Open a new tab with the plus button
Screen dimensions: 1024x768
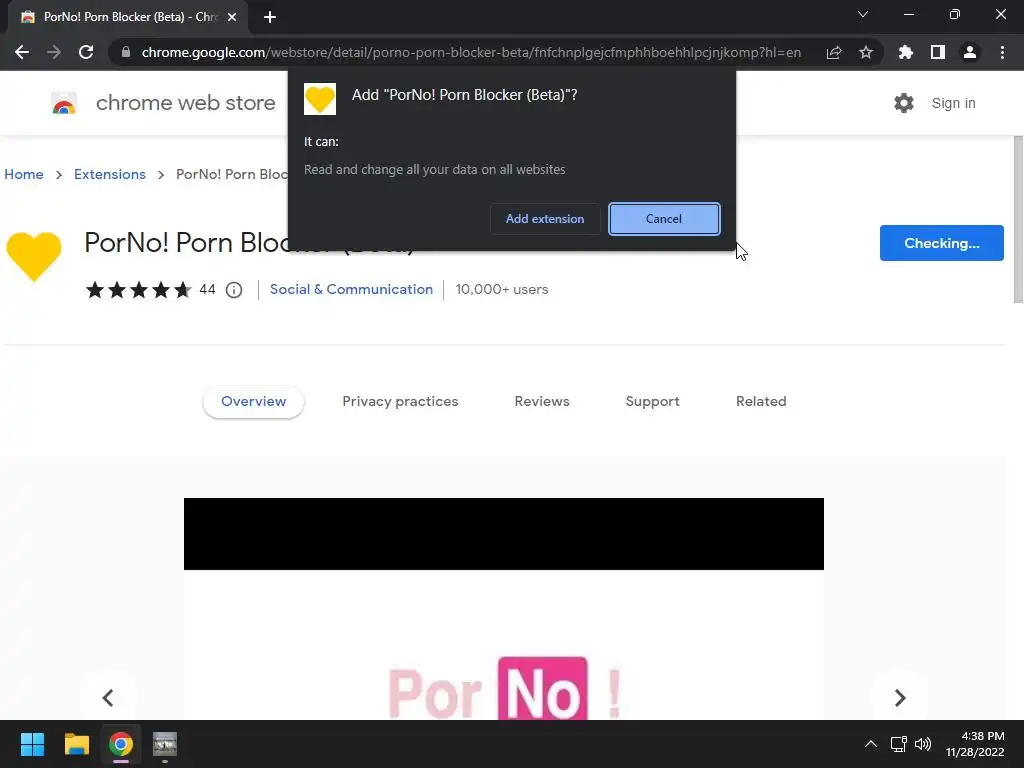(270, 17)
